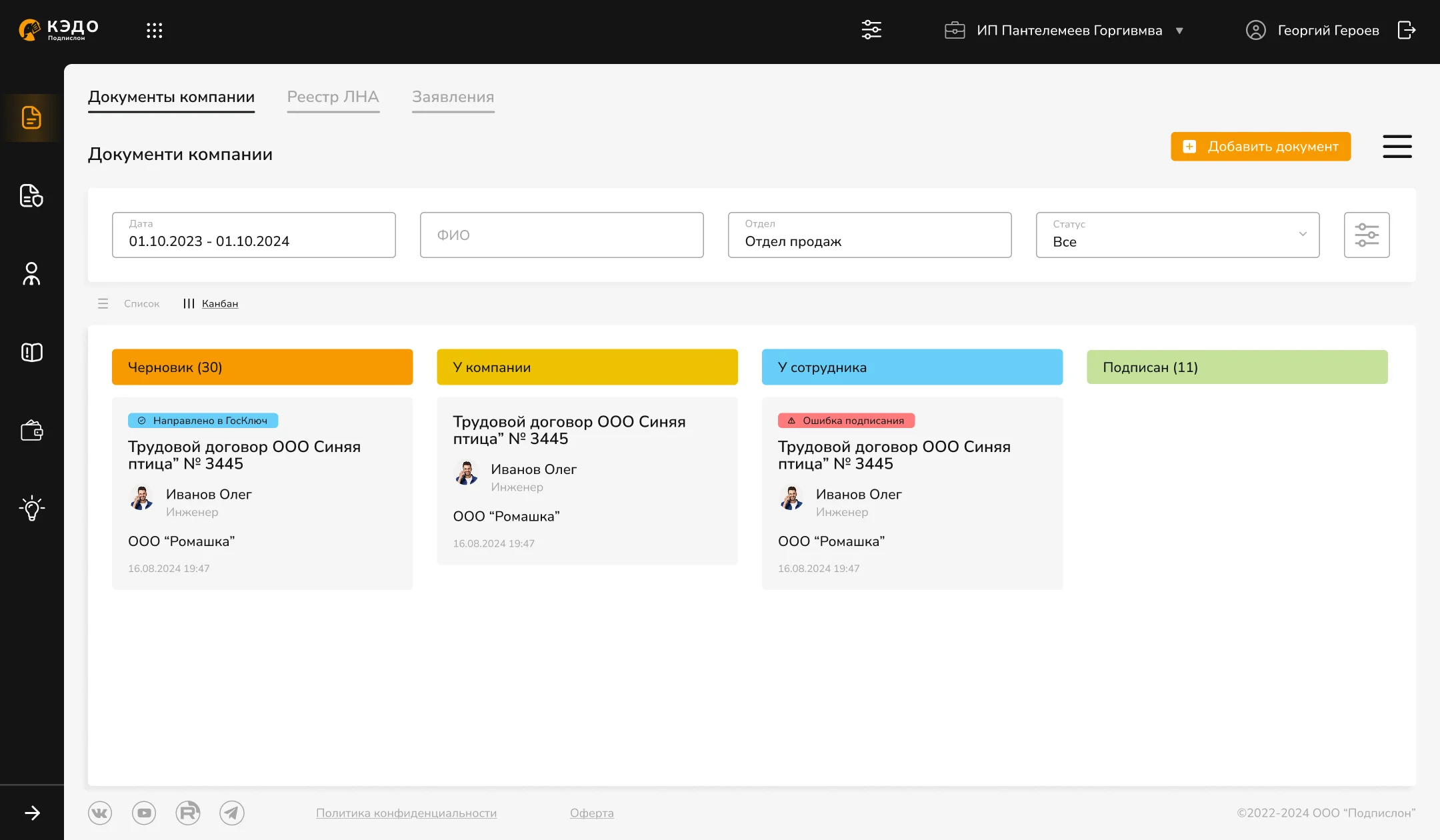Open the wallet sidebar icon
The height and width of the screenshot is (840, 1440).
tap(31, 430)
